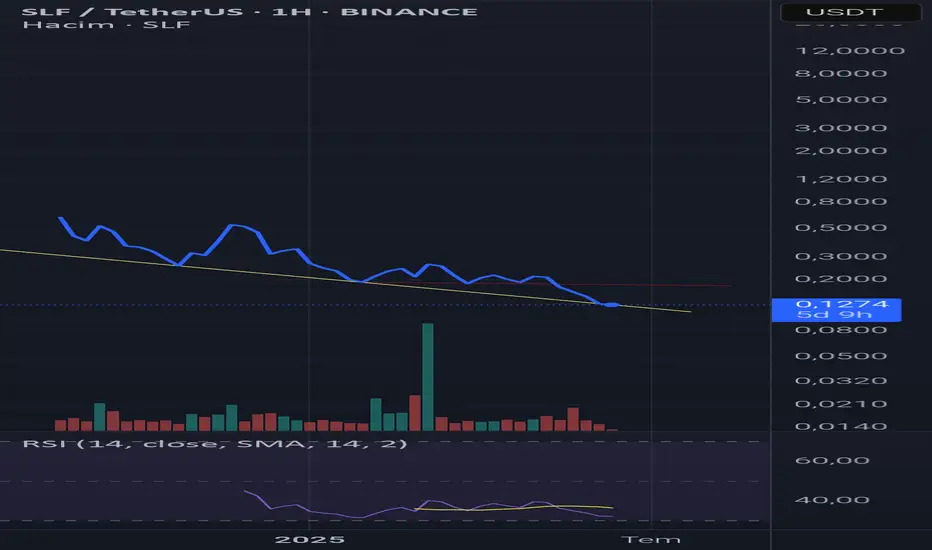This screenshot has width=932, height=550.
Task: Click the 0,0800 price axis label
Action: (x=841, y=330)
